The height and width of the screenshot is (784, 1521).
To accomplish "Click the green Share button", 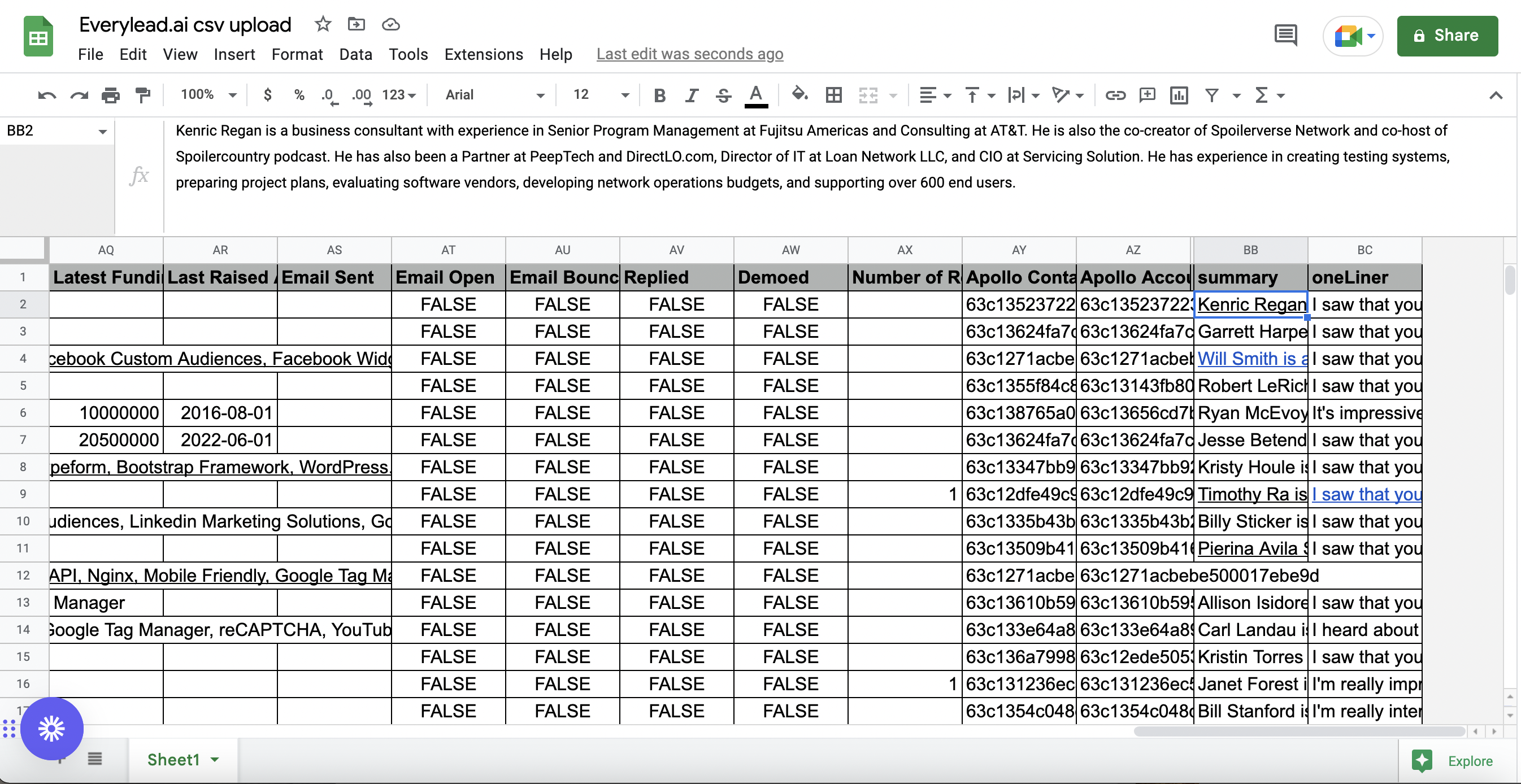I will (1447, 36).
